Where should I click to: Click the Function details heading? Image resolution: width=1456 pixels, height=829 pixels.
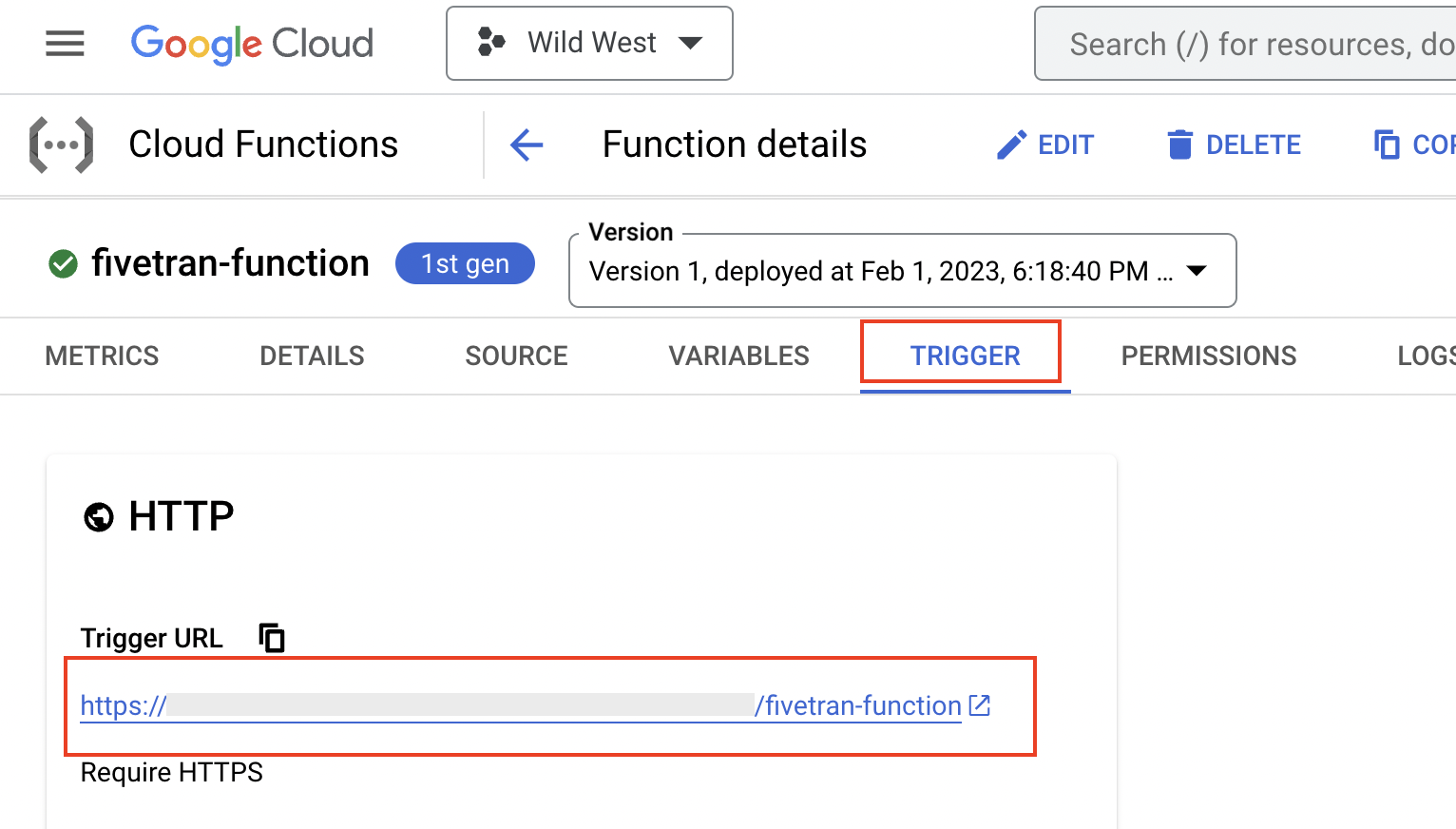click(x=735, y=145)
